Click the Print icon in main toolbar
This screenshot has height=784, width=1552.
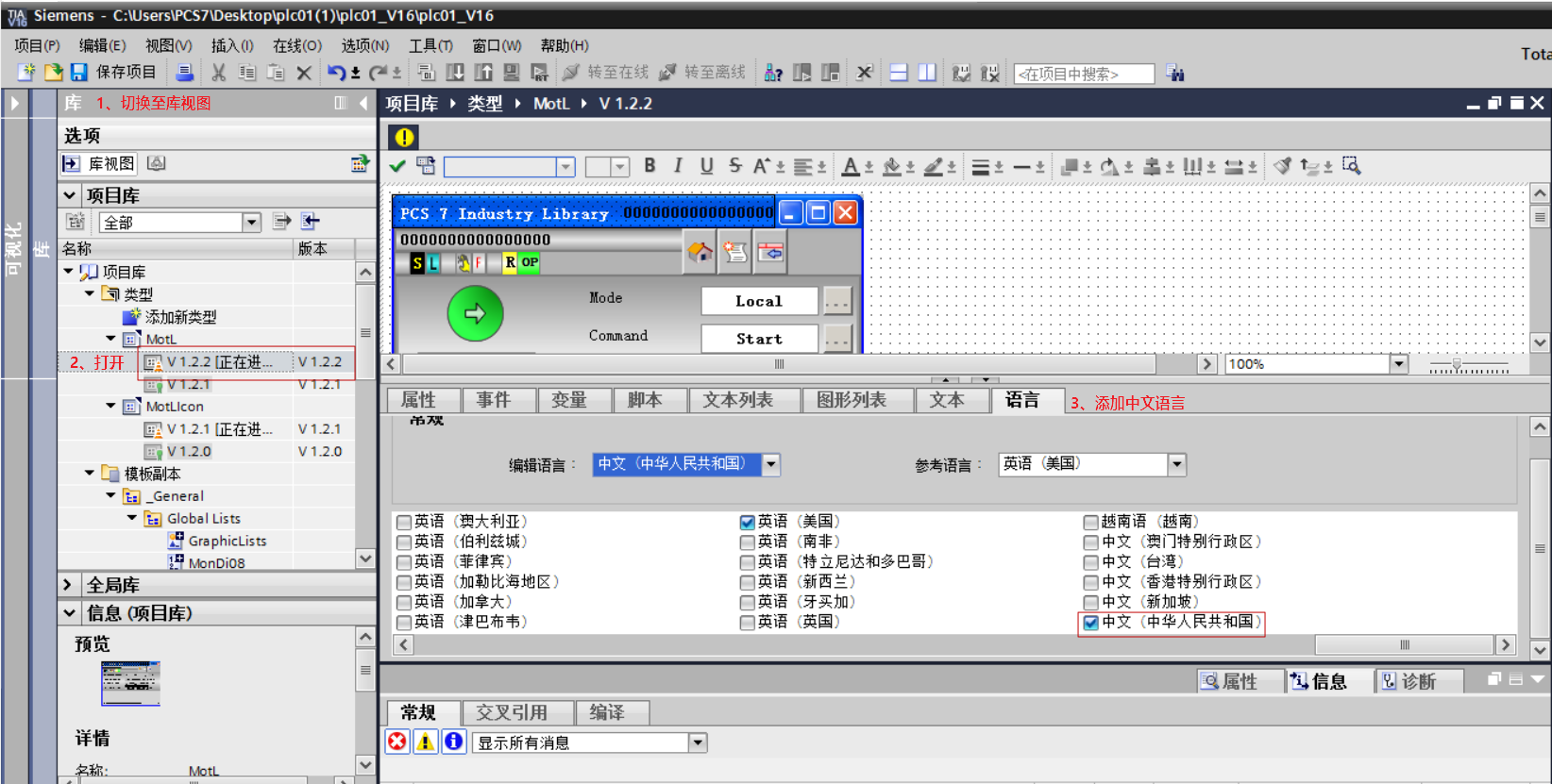[x=185, y=73]
